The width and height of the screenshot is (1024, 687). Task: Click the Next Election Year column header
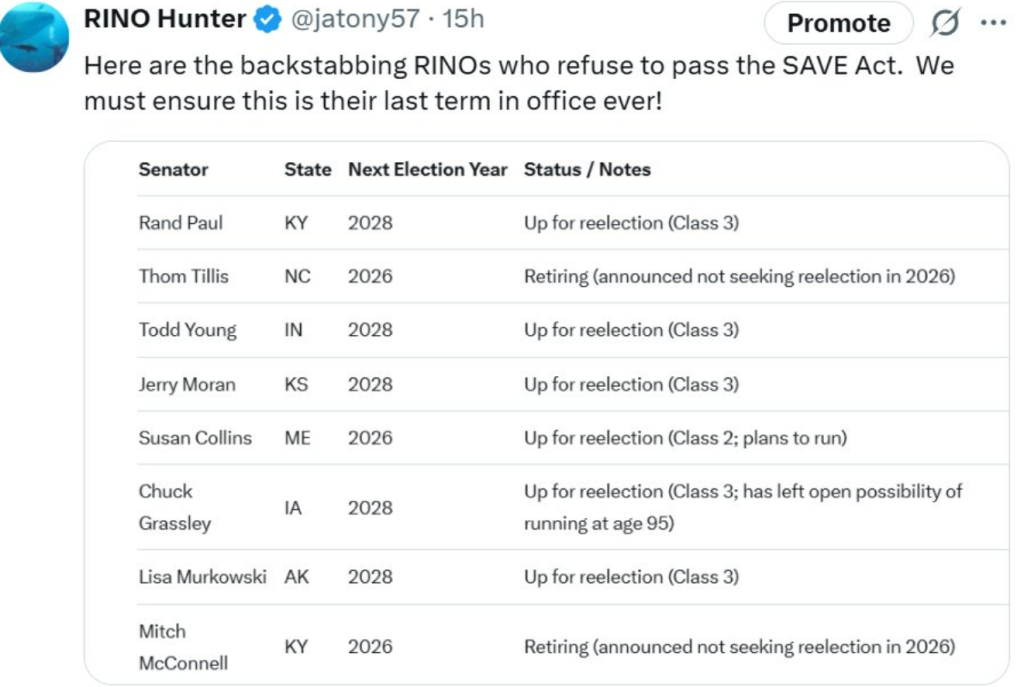tap(427, 169)
